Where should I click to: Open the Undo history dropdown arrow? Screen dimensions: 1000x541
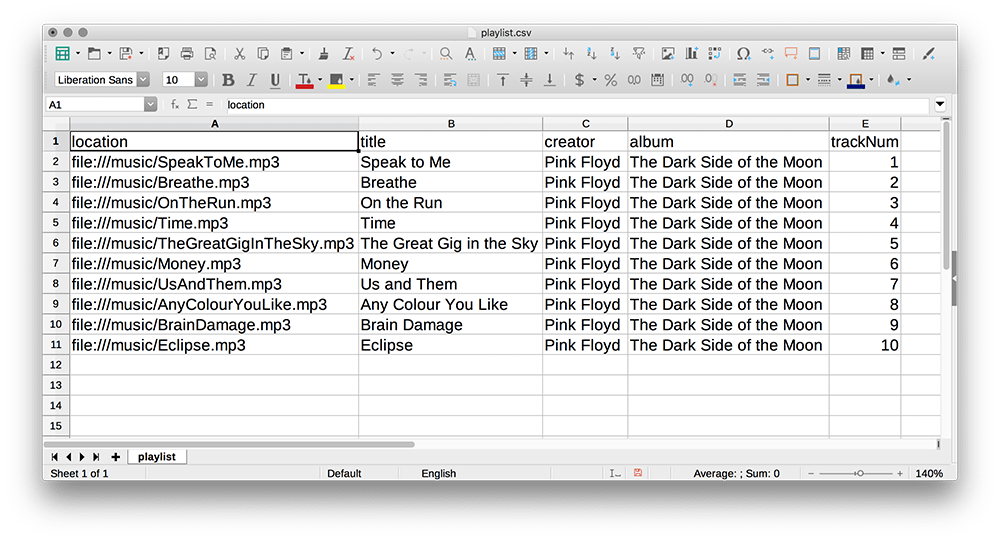coord(392,54)
